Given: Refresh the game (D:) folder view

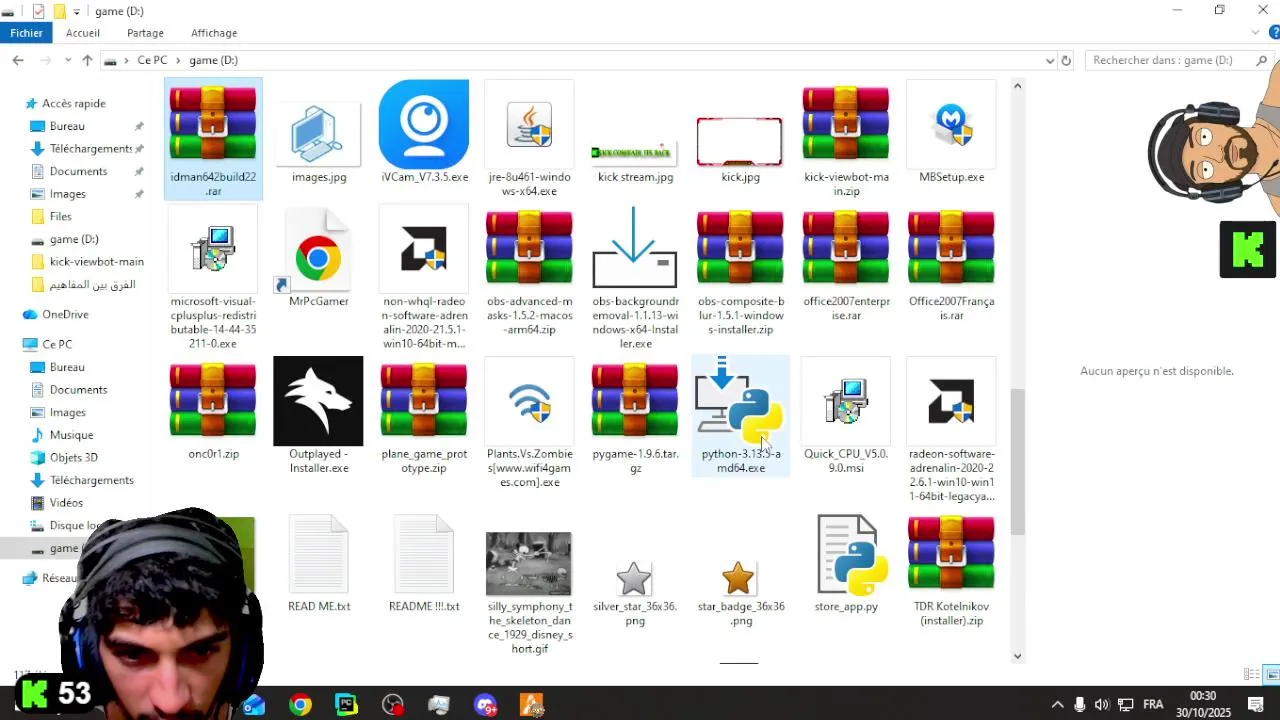Looking at the screenshot, I should click(1066, 61).
